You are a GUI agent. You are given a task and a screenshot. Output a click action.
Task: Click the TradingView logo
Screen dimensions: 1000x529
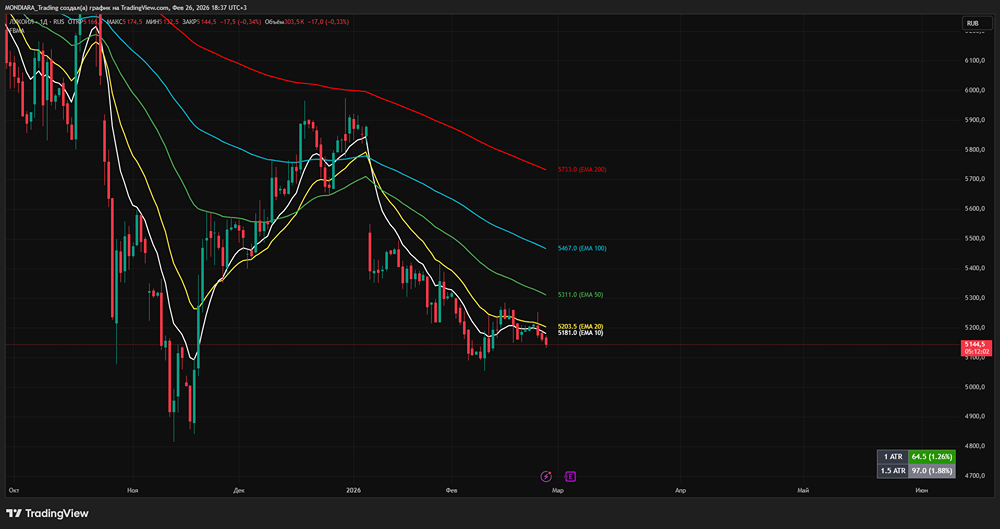pyautogui.click(x=47, y=513)
